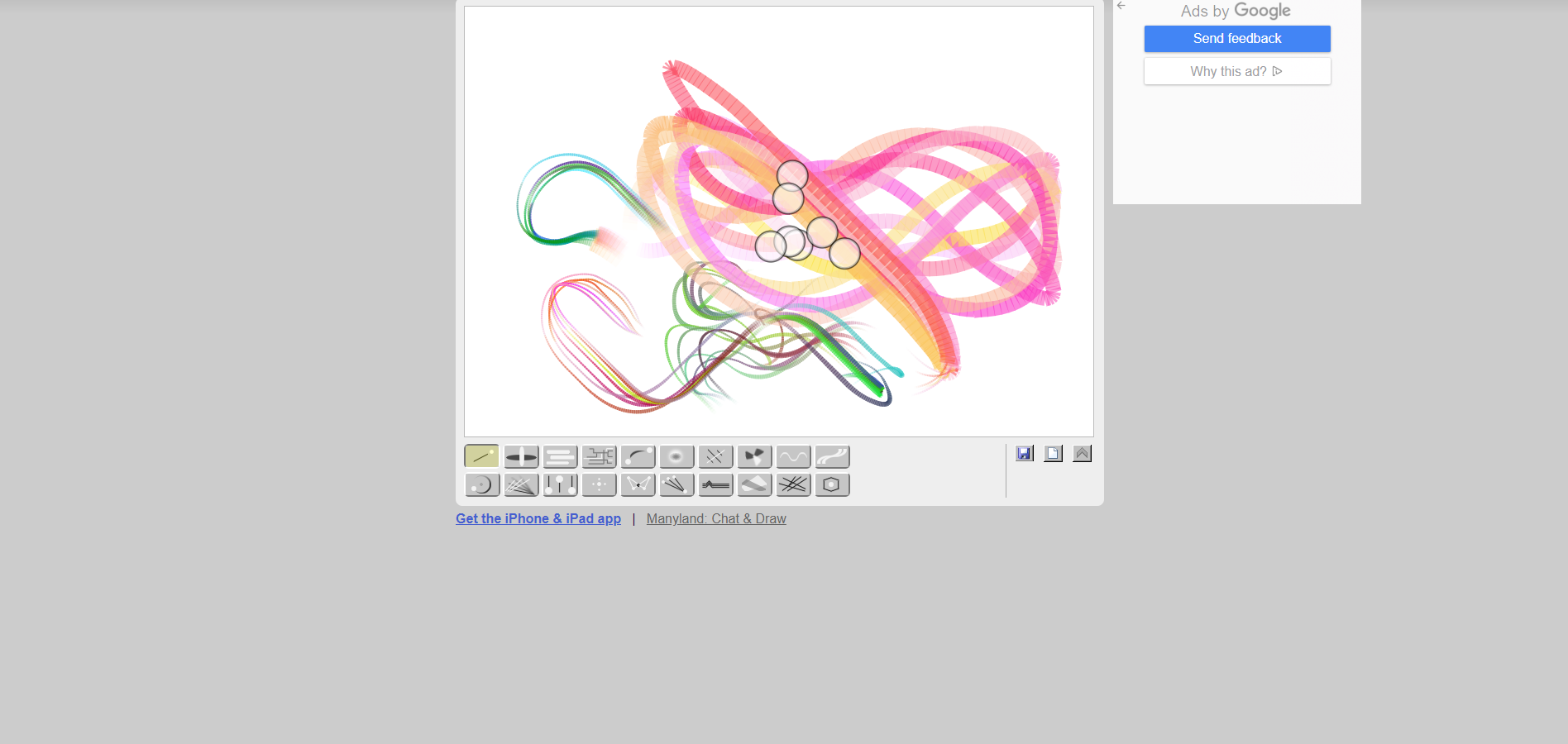Click the Why this ad? button
The image size is (1568, 744).
pos(1237,71)
